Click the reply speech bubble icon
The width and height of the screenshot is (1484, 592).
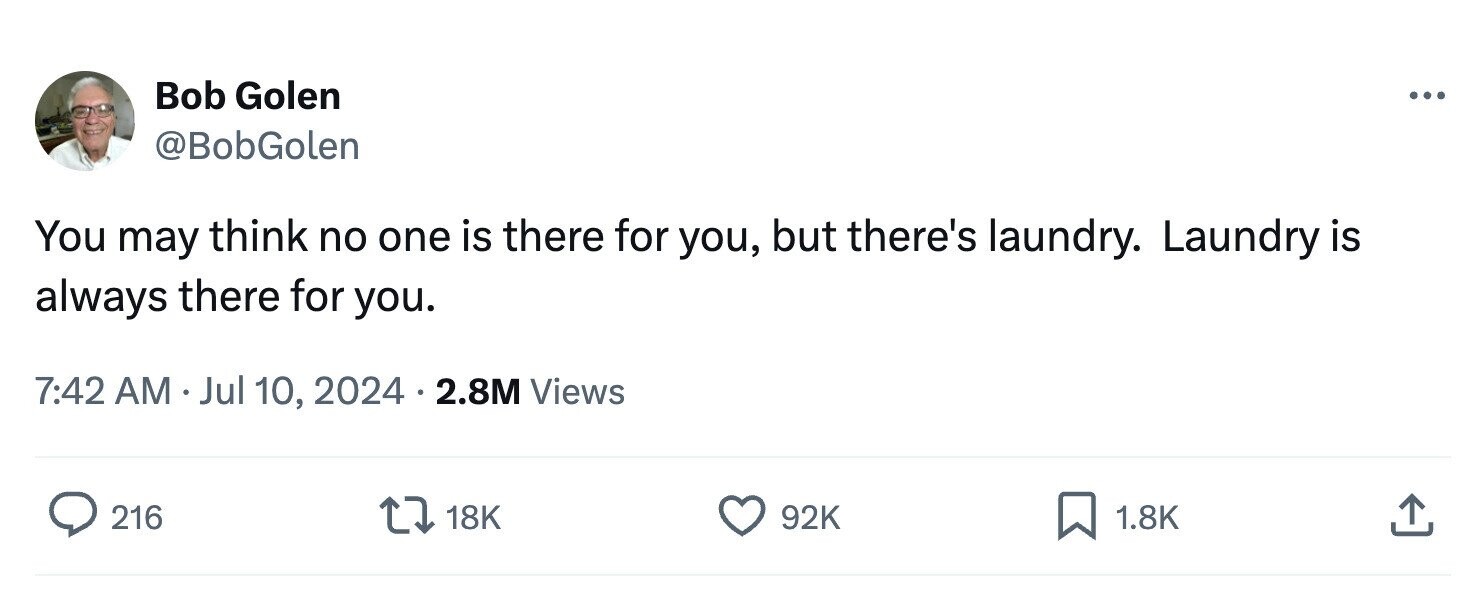tap(74, 517)
